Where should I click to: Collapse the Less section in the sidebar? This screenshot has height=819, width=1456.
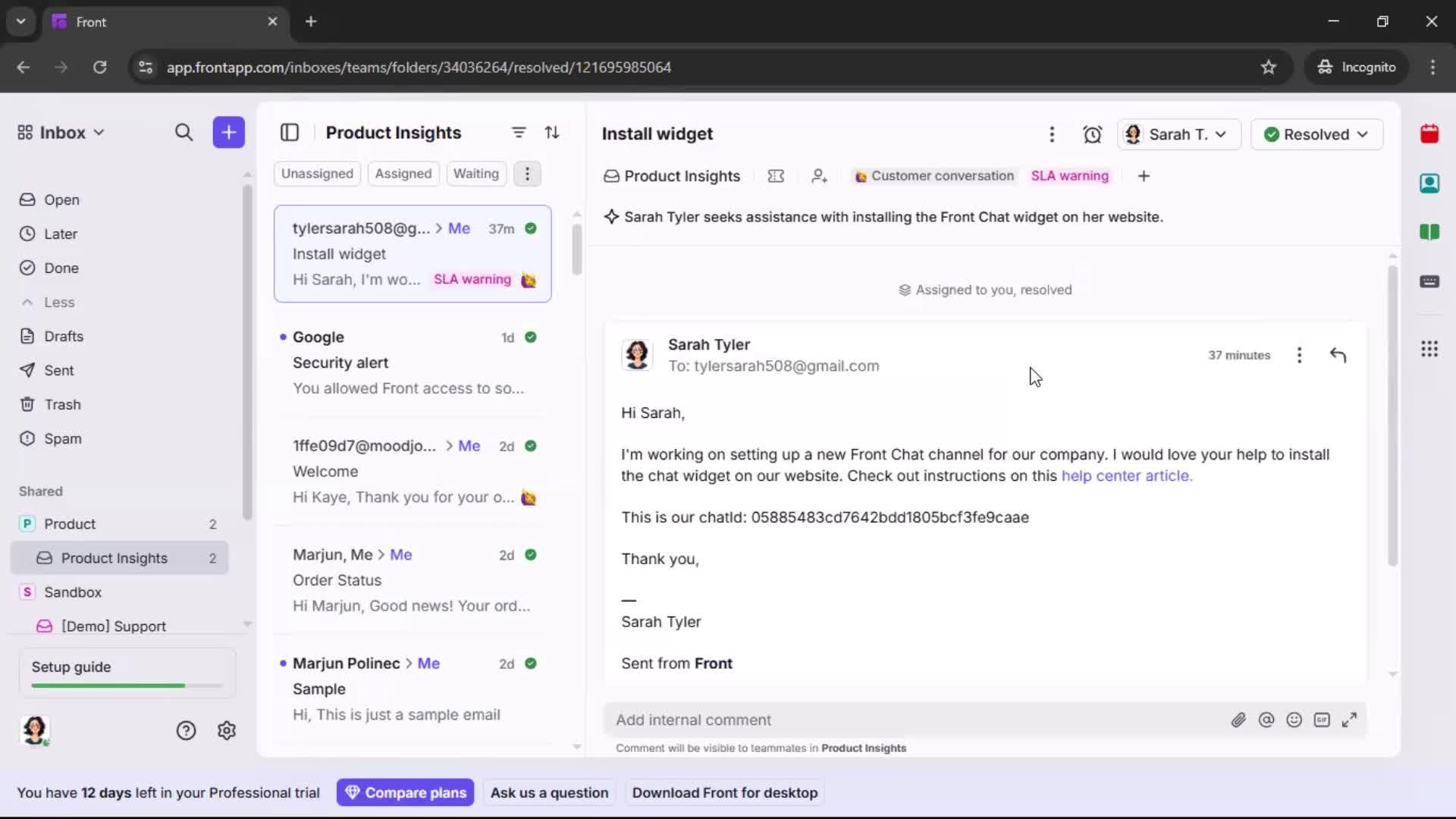tap(49, 302)
